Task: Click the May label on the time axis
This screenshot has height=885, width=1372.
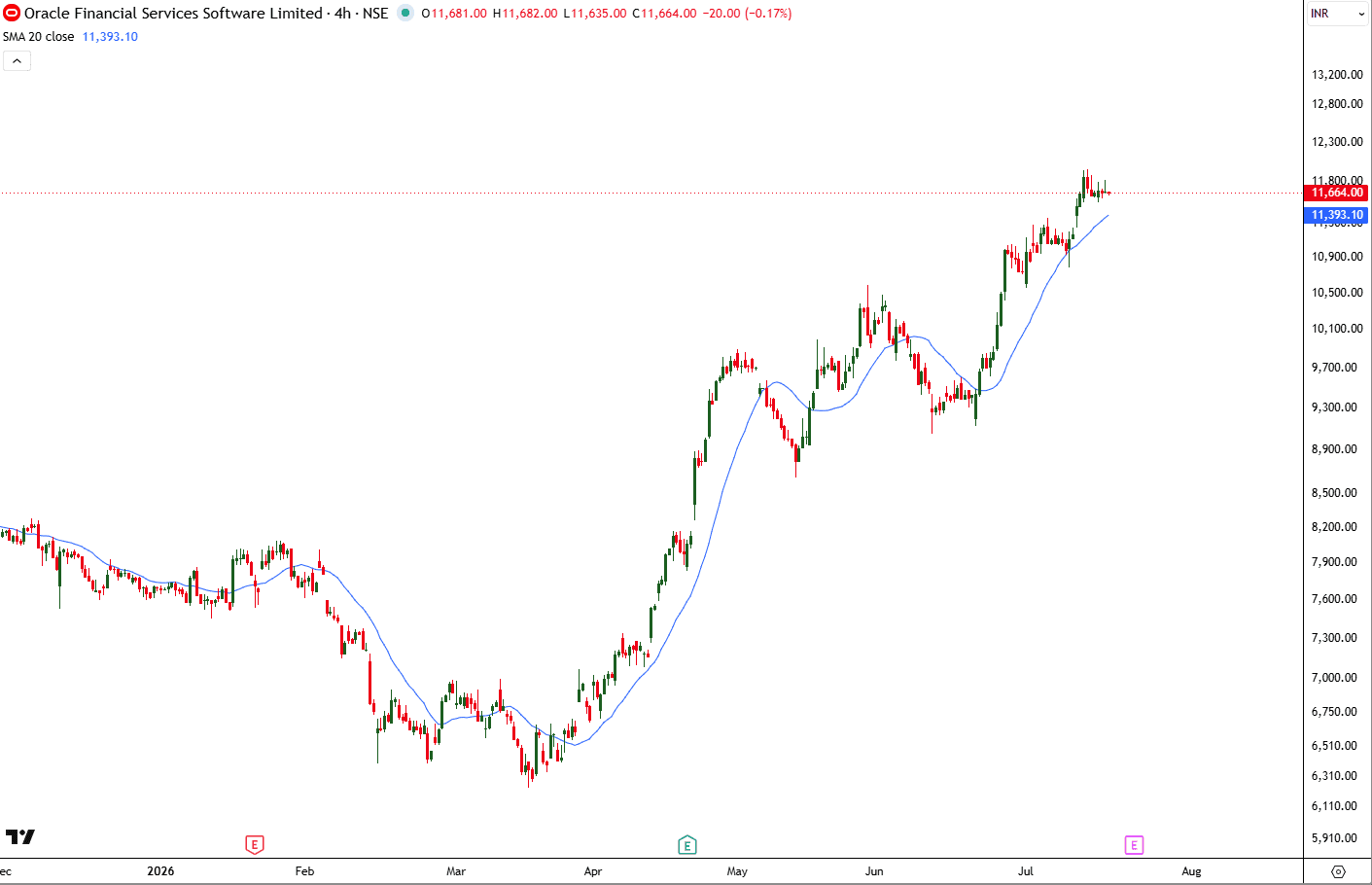Action: [737, 871]
